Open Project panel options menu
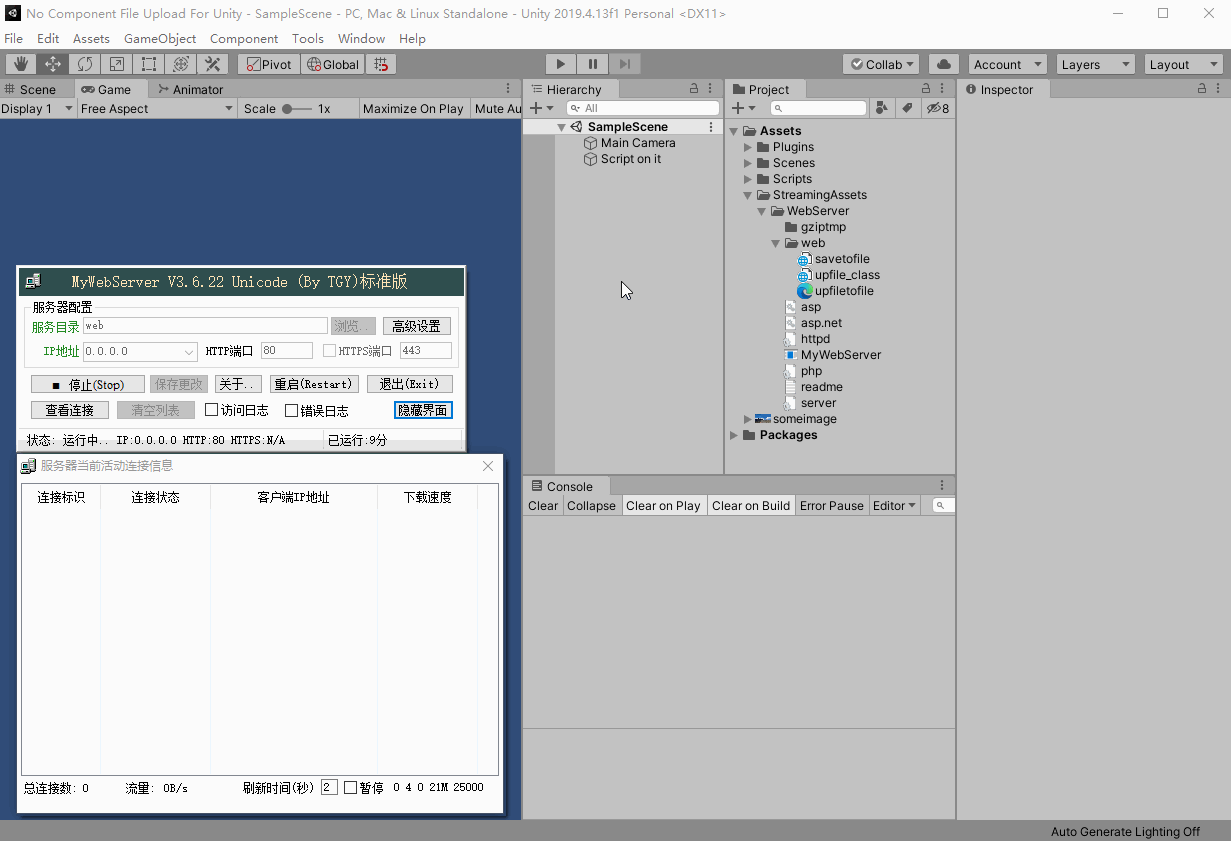The image size is (1231, 841). (943, 89)
